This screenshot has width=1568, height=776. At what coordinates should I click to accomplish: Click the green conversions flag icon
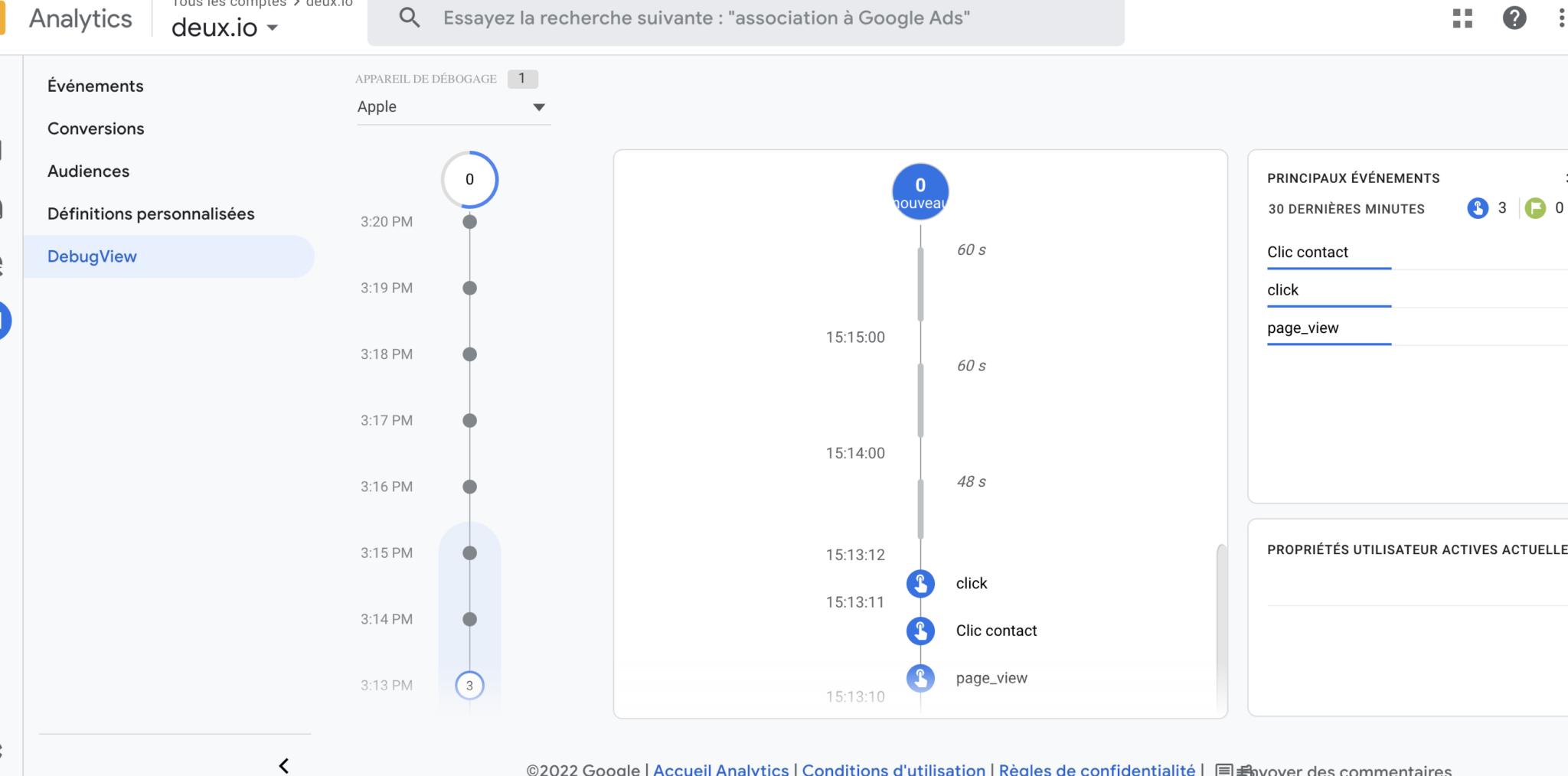(1535, 208)
